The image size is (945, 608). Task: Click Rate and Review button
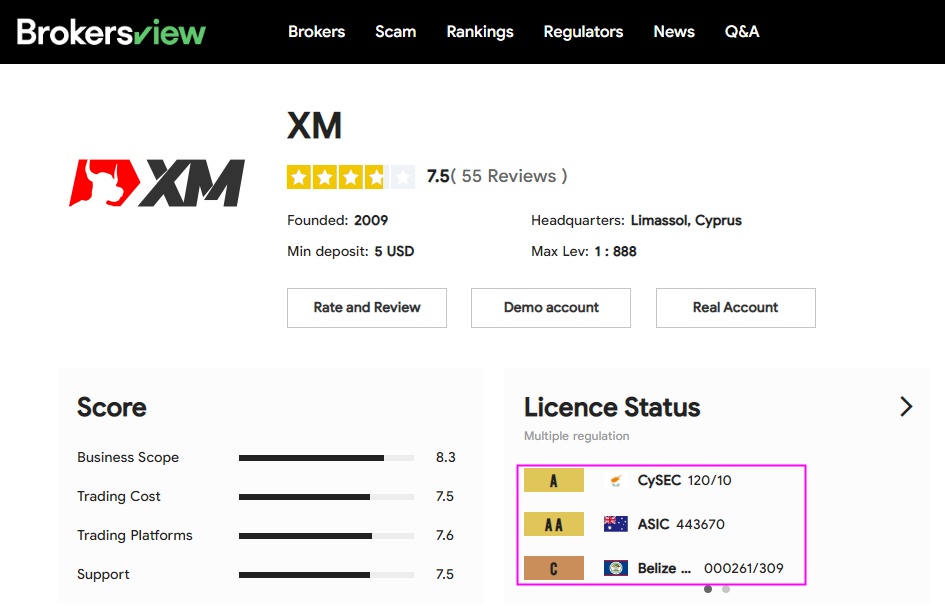pyautogui.click(x=366, y=308)
